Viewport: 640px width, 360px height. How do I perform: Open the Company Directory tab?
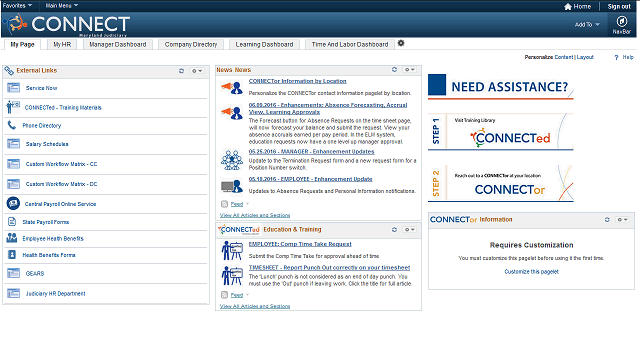pyautogui.click(x=191, y=44)
